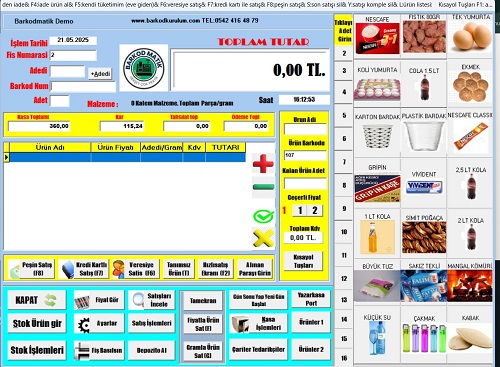Click the +Adedi button
Screen dimensions: 500x367
(x=100, y=74)
